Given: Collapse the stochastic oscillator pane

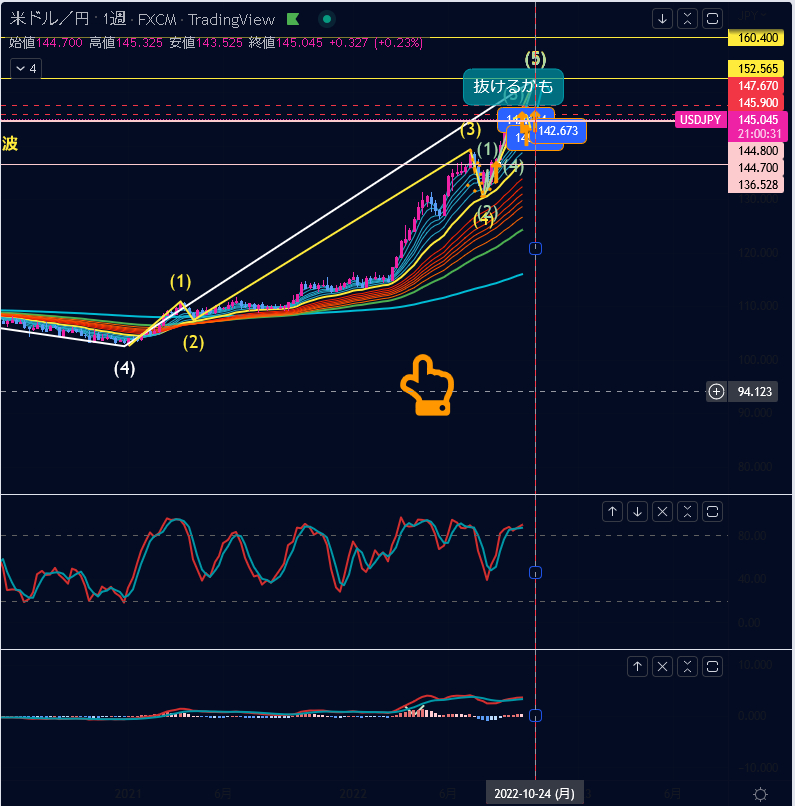Looking at the screenshot, I should pos(687,511).
